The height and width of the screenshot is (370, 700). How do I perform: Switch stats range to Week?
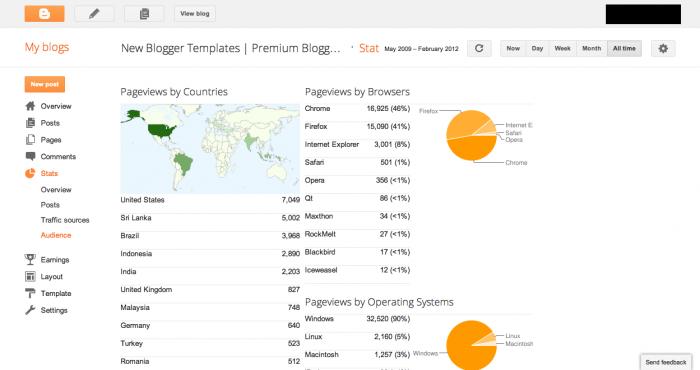click(x=562, y=48)
